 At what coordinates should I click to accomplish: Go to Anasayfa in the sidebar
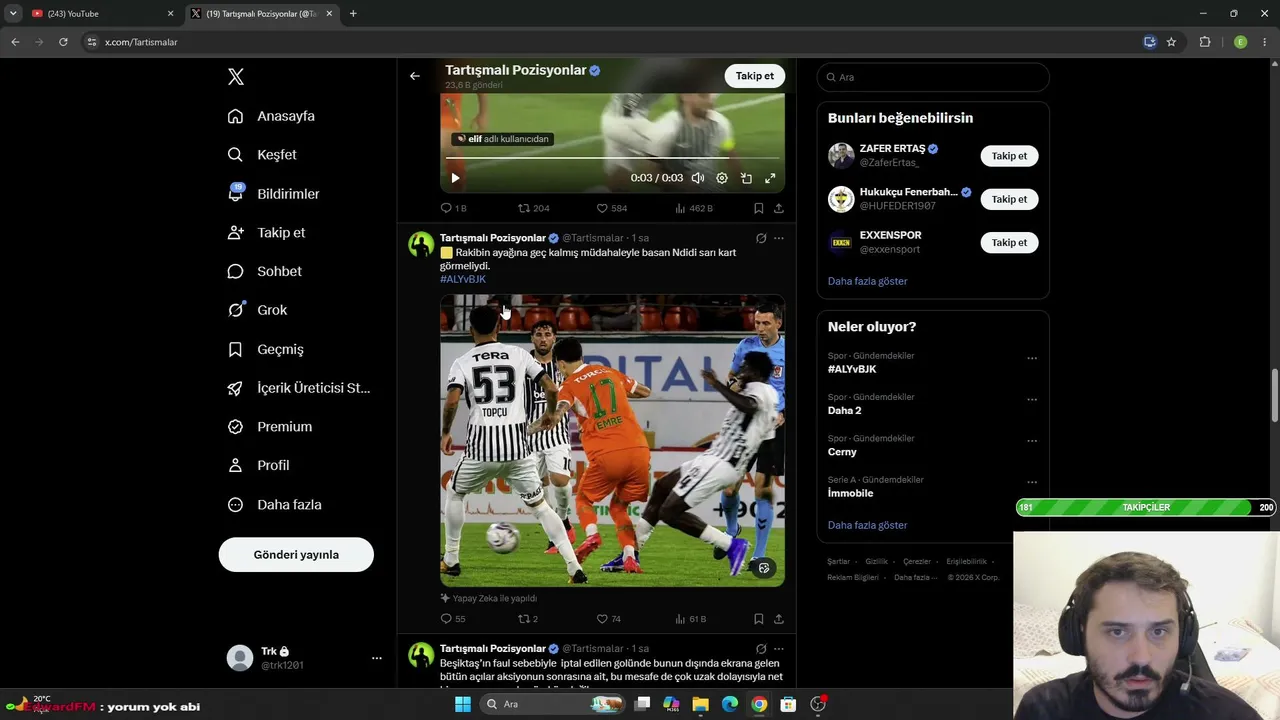[x=271, y=116]
